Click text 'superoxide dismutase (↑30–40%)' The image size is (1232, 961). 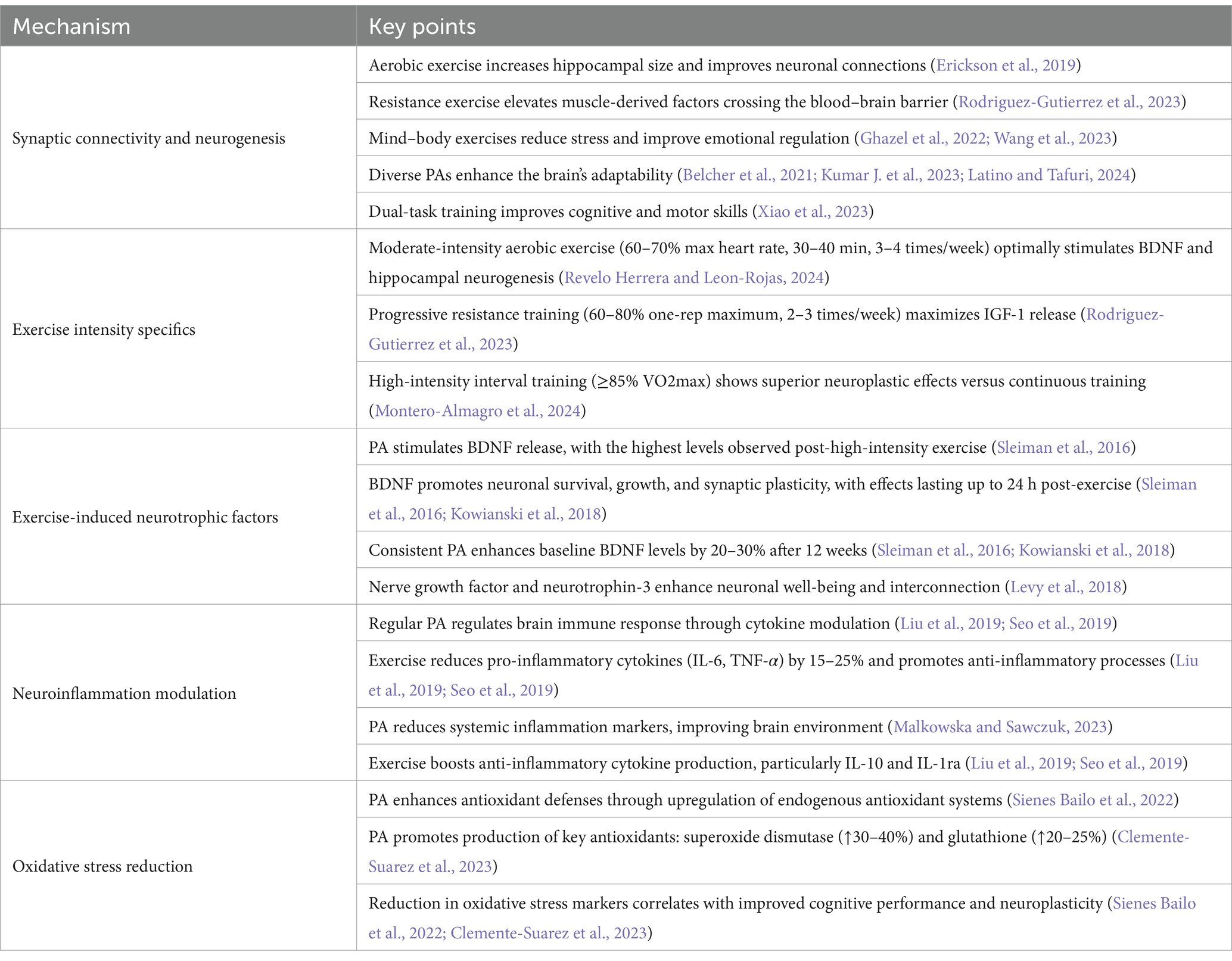pos(798,836)
